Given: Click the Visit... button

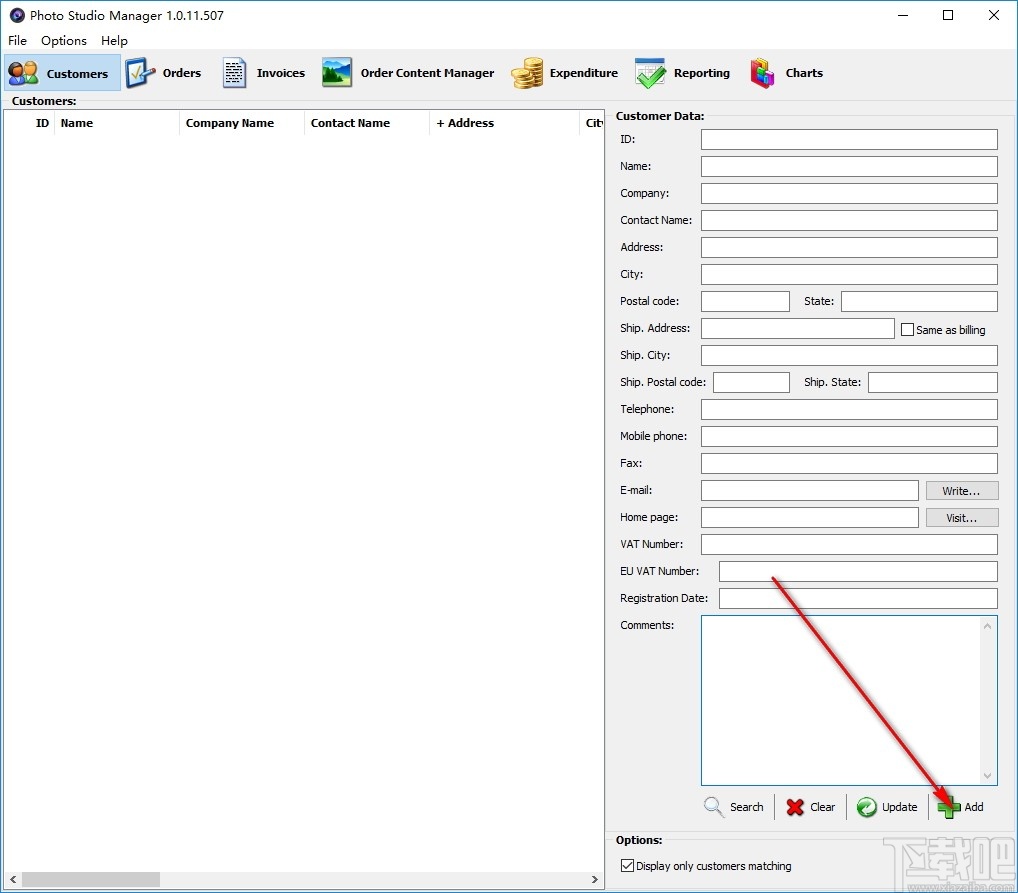Looking at the screenshot, I should coord(962,518).
